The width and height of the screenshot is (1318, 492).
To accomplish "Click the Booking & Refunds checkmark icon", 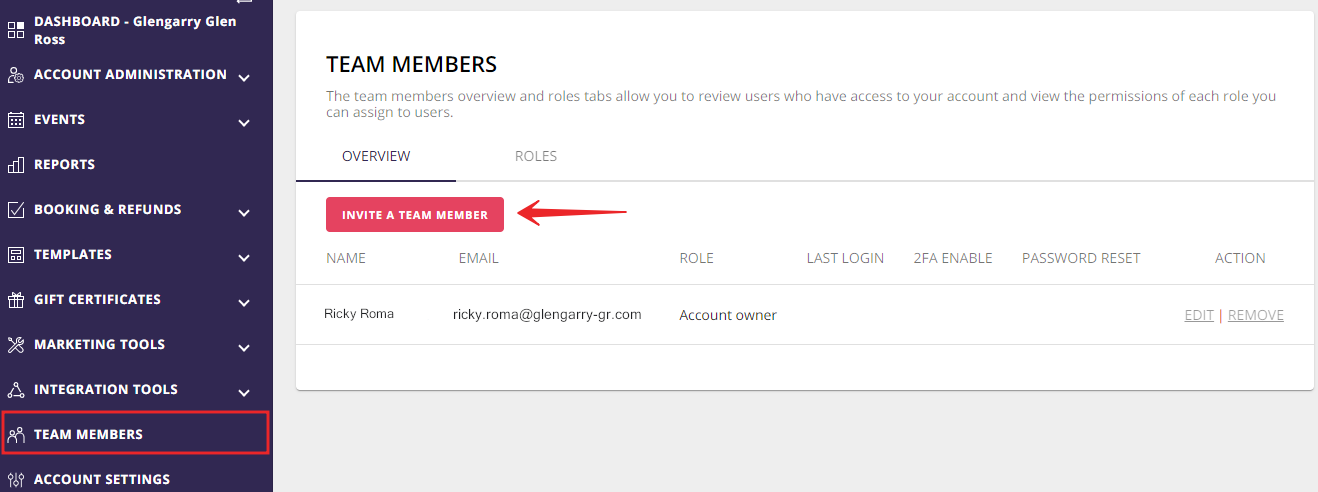I will (x=15, y=210).
